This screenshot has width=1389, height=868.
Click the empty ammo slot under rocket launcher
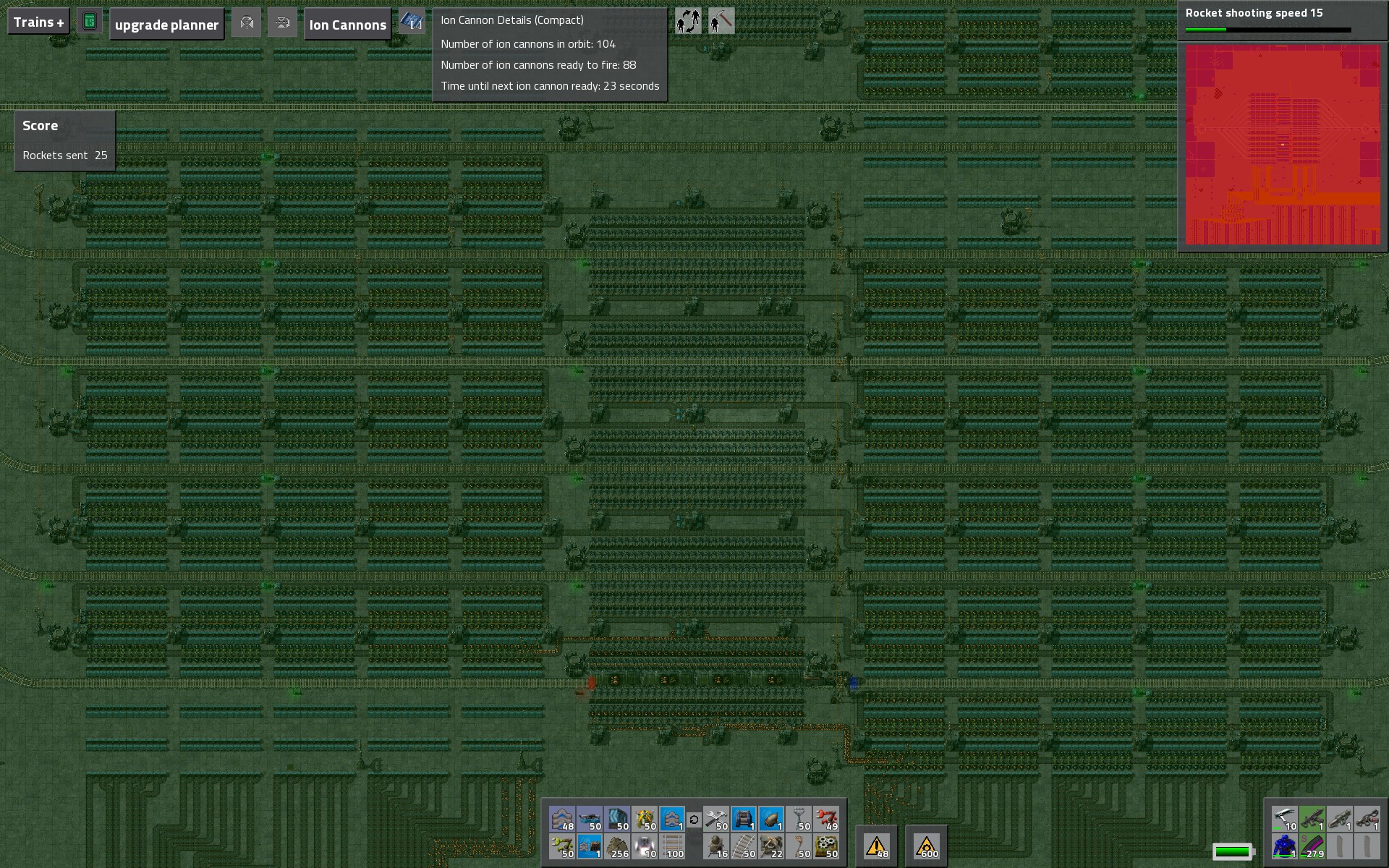tap(1339, 846)
